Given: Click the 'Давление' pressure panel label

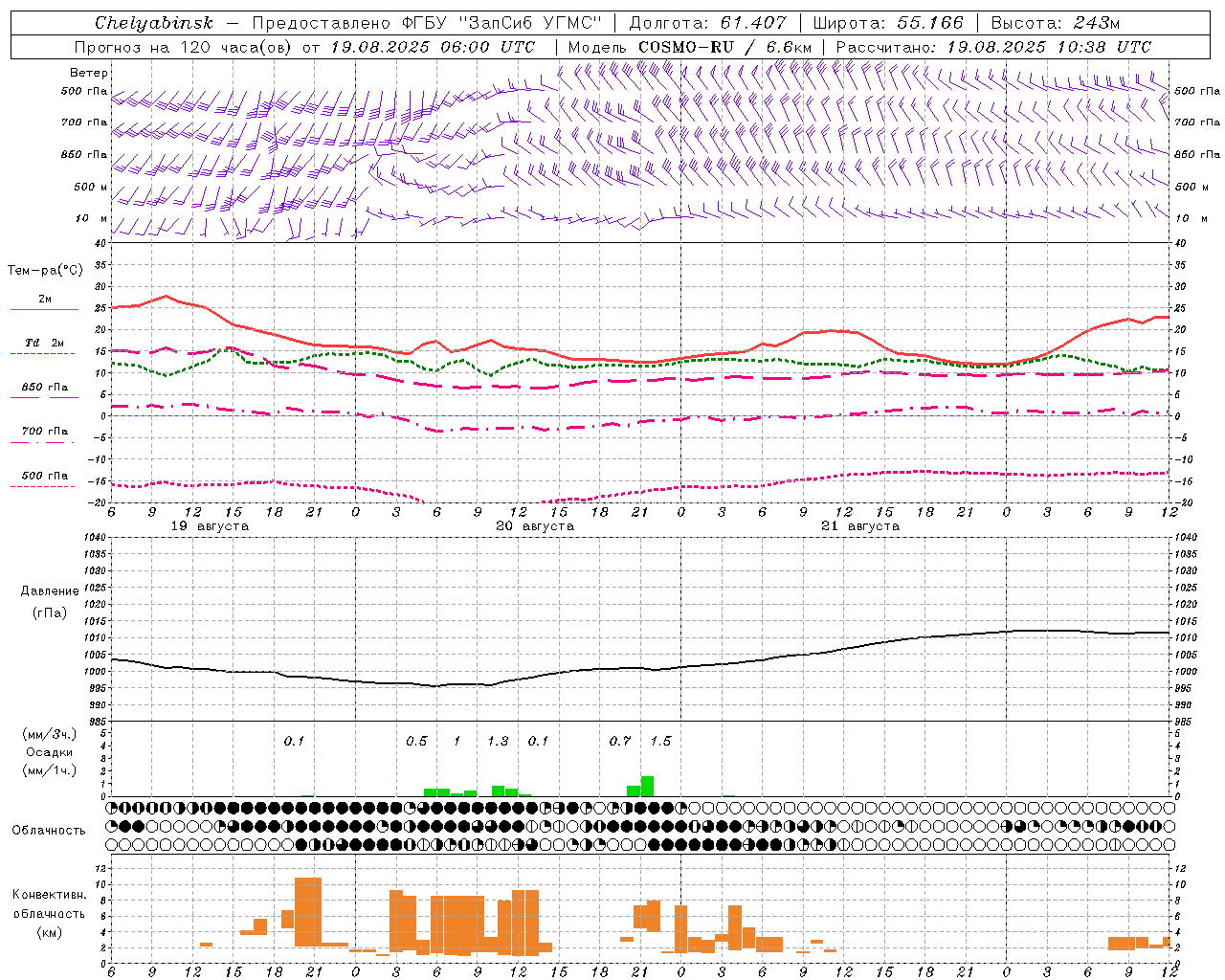Looking at the screenshot, I should (49, 591).
